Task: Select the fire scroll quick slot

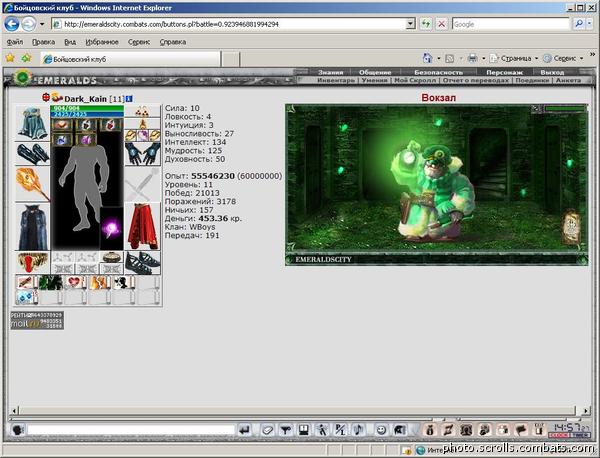Action: (x=99, y=282)
